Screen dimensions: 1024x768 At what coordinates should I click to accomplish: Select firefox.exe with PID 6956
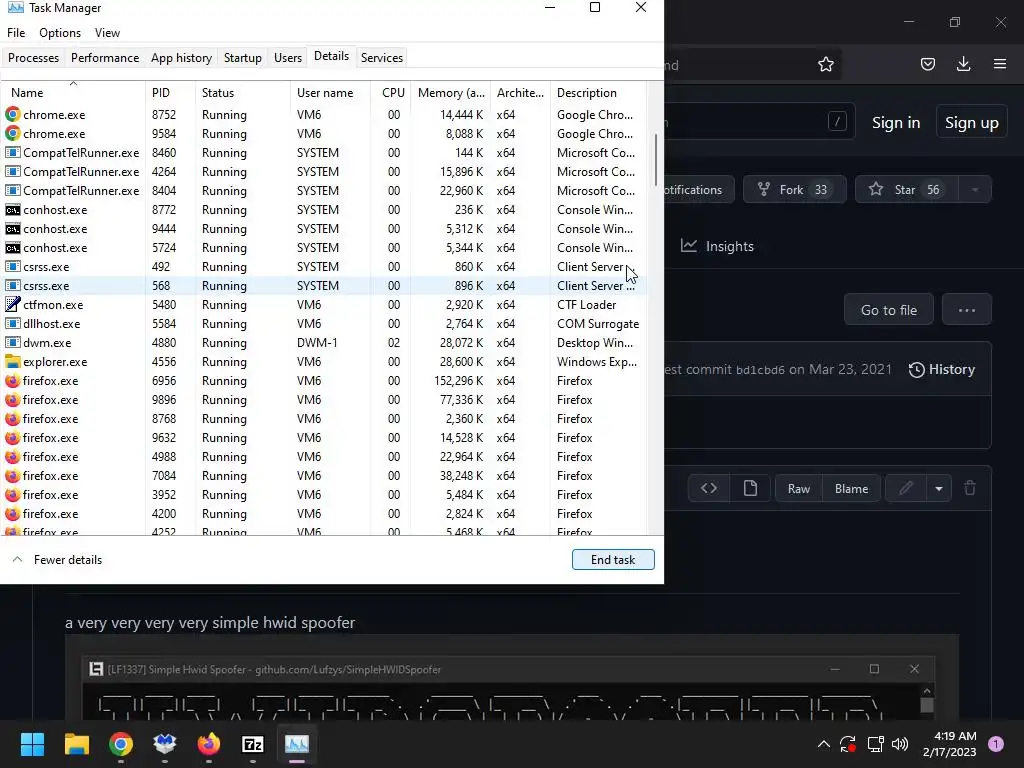tap(324, 380)
